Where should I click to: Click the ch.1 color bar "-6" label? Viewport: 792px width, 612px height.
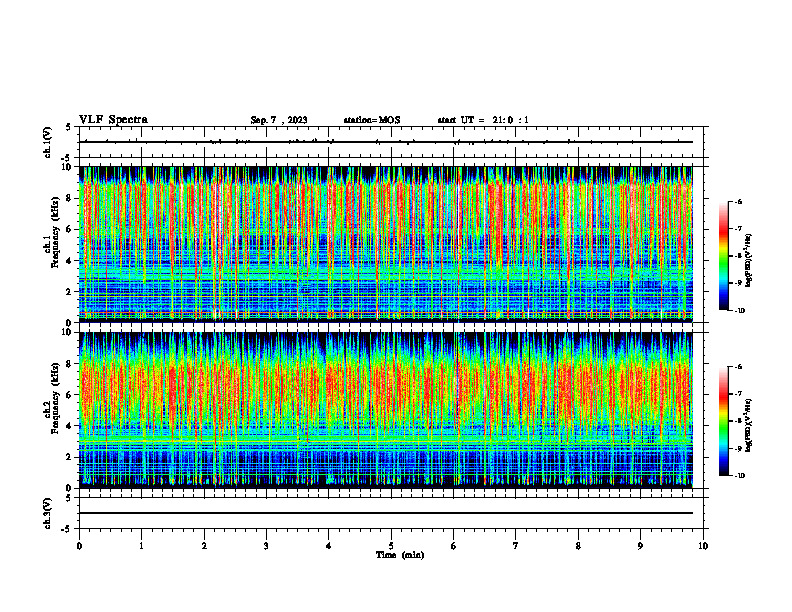point(738,201)
